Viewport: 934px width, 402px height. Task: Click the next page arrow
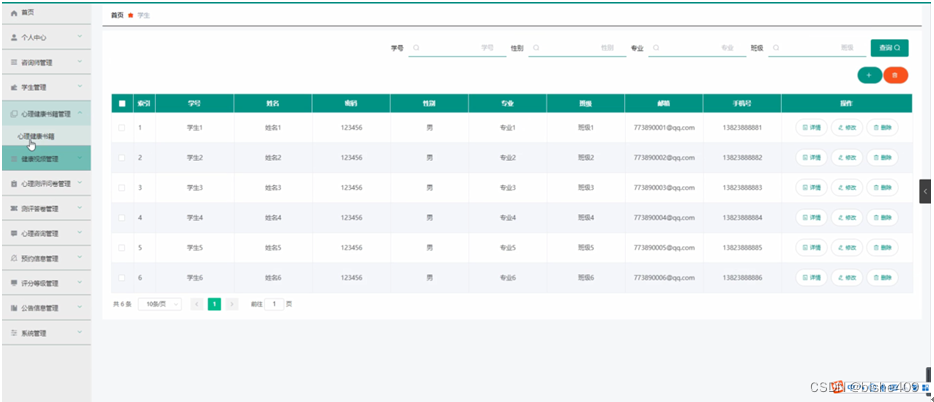pyautogui.click(x=232, y=304)
